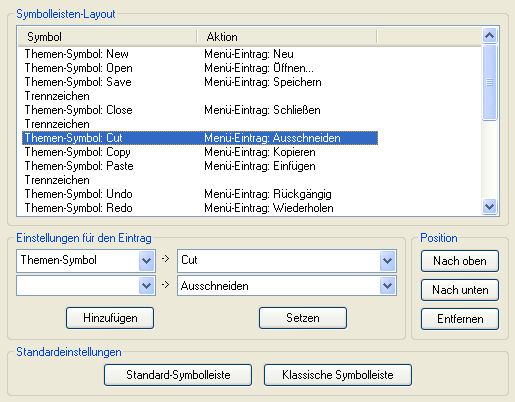This screenshot has height=402, width=515.
Task: Click the scroll down arrow in list
Action: [x=489, y=206]
